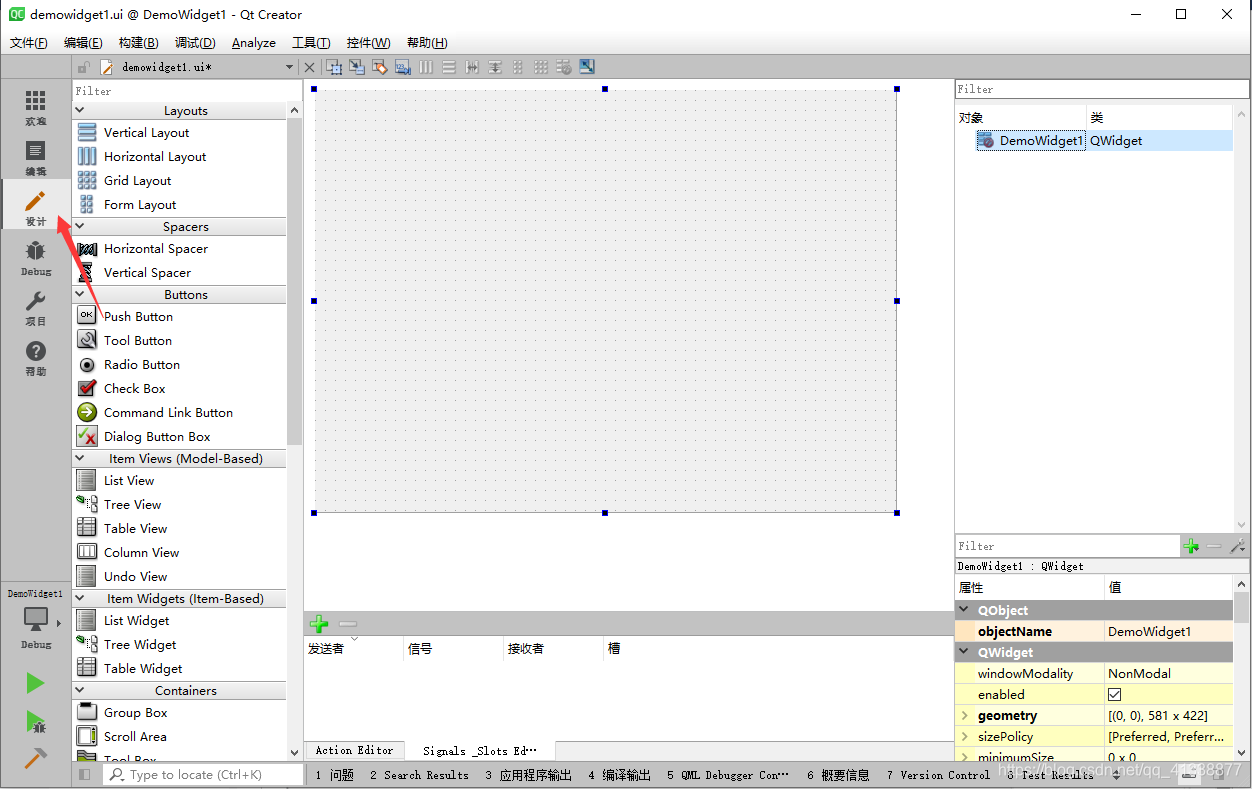The image size is (1252, 789).
Task: Open the 编译输出 (Compile Output) pane
Action: [x=619, y=774]
